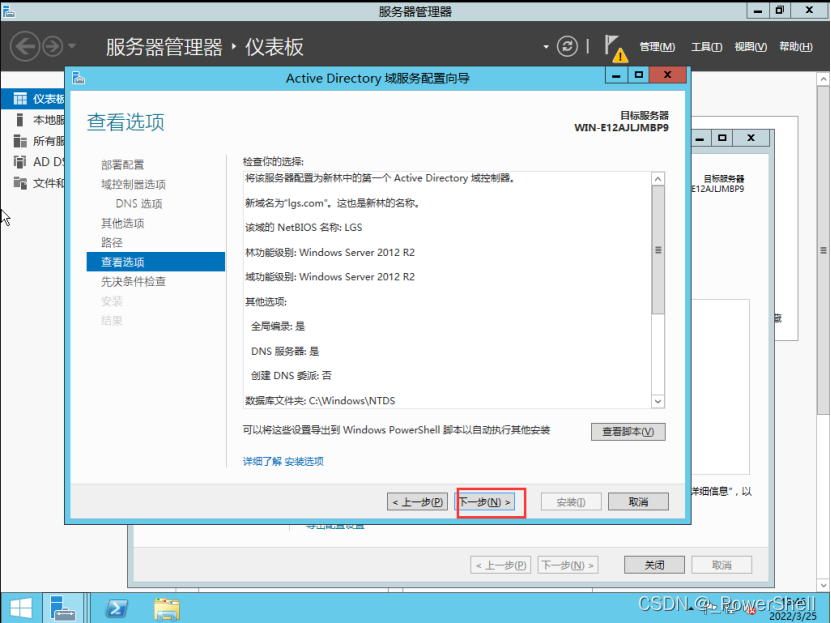This screenshot has width=831, height=623.
Task: Go to DNS 选项 wizard step
Action: pos(139,203)
